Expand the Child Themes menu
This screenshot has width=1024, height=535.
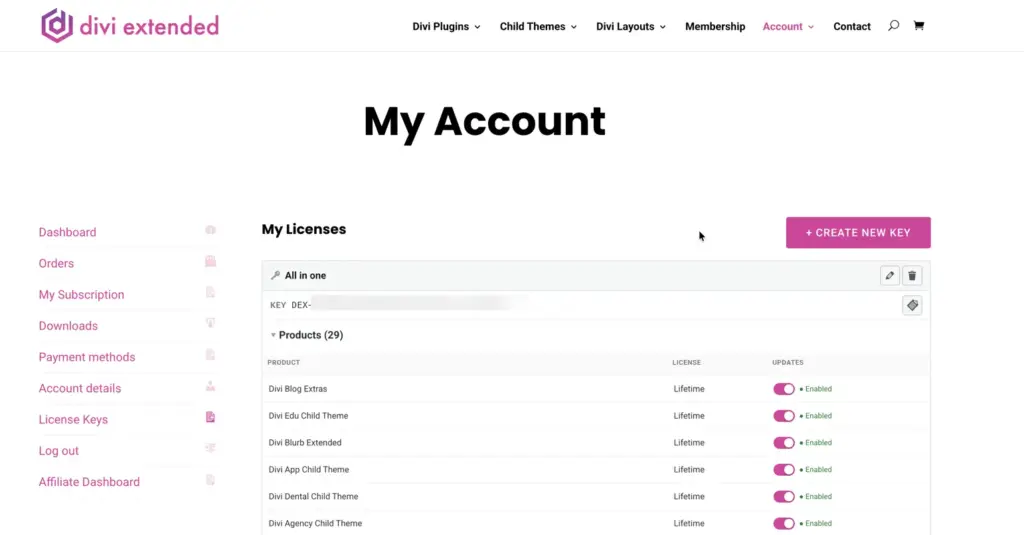coord(538,27)
